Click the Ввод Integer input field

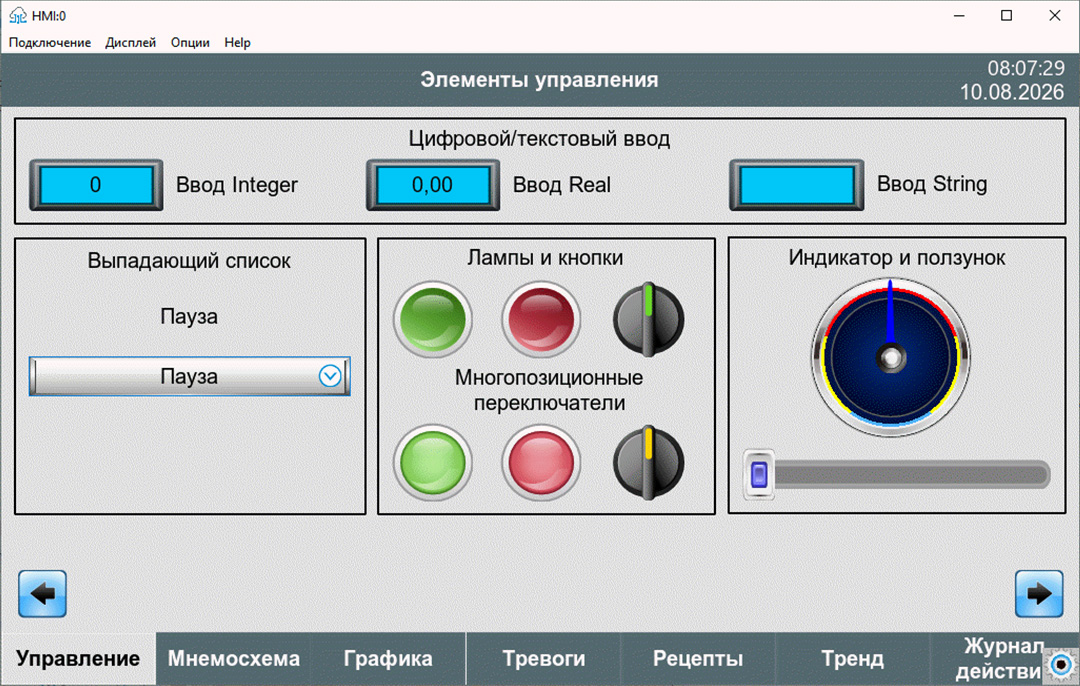pyautogui.click(x=96, y=185)
